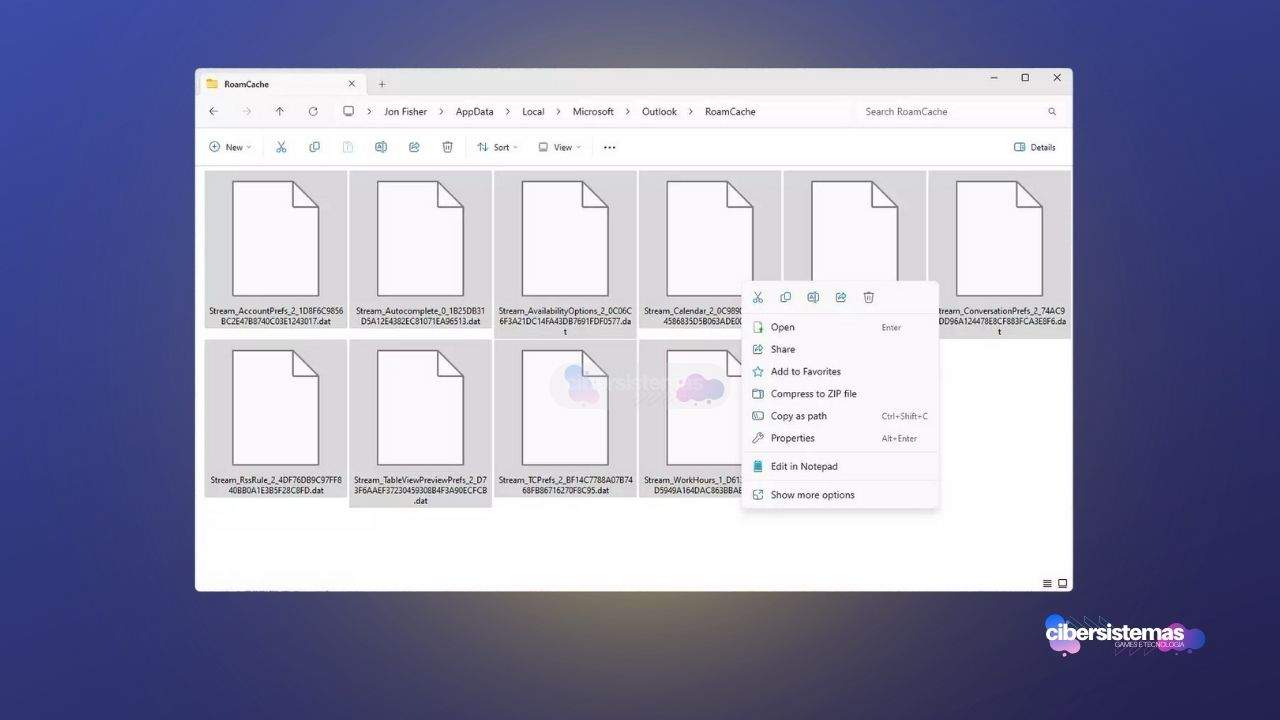This screenshot has width=1280, height=720.
Task: Click Delete icon in the context menu
Action: (869, 297)
